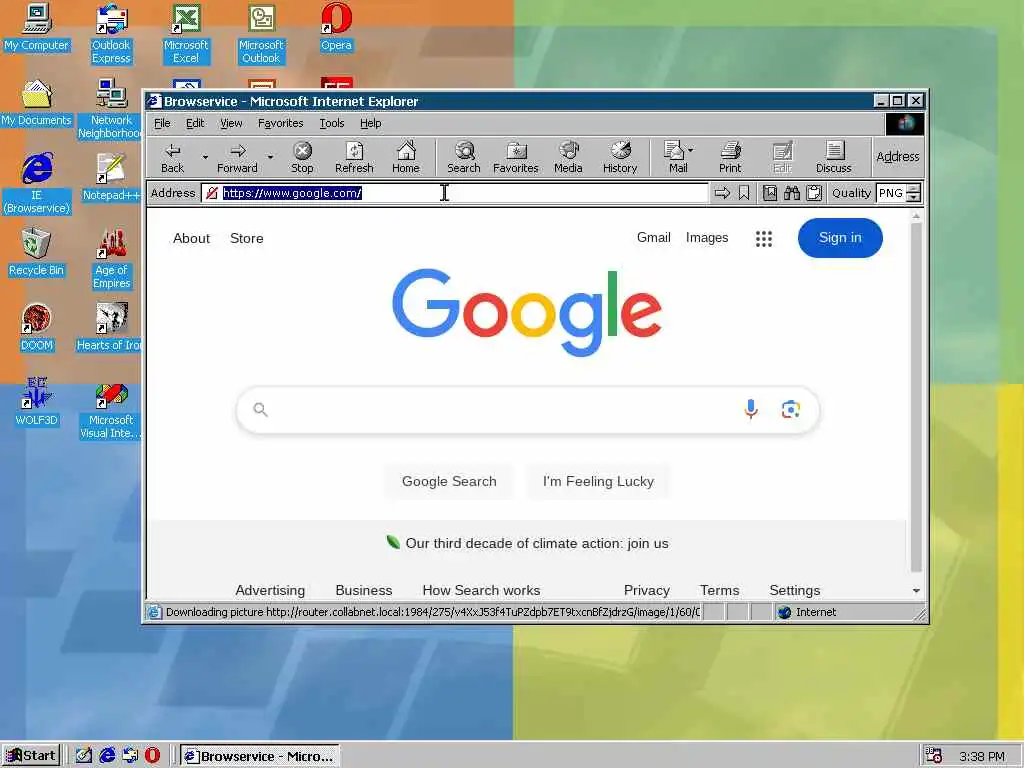1024x768 pixels.
Task: Click the Forward toolbar button
Action: [237, 157]
